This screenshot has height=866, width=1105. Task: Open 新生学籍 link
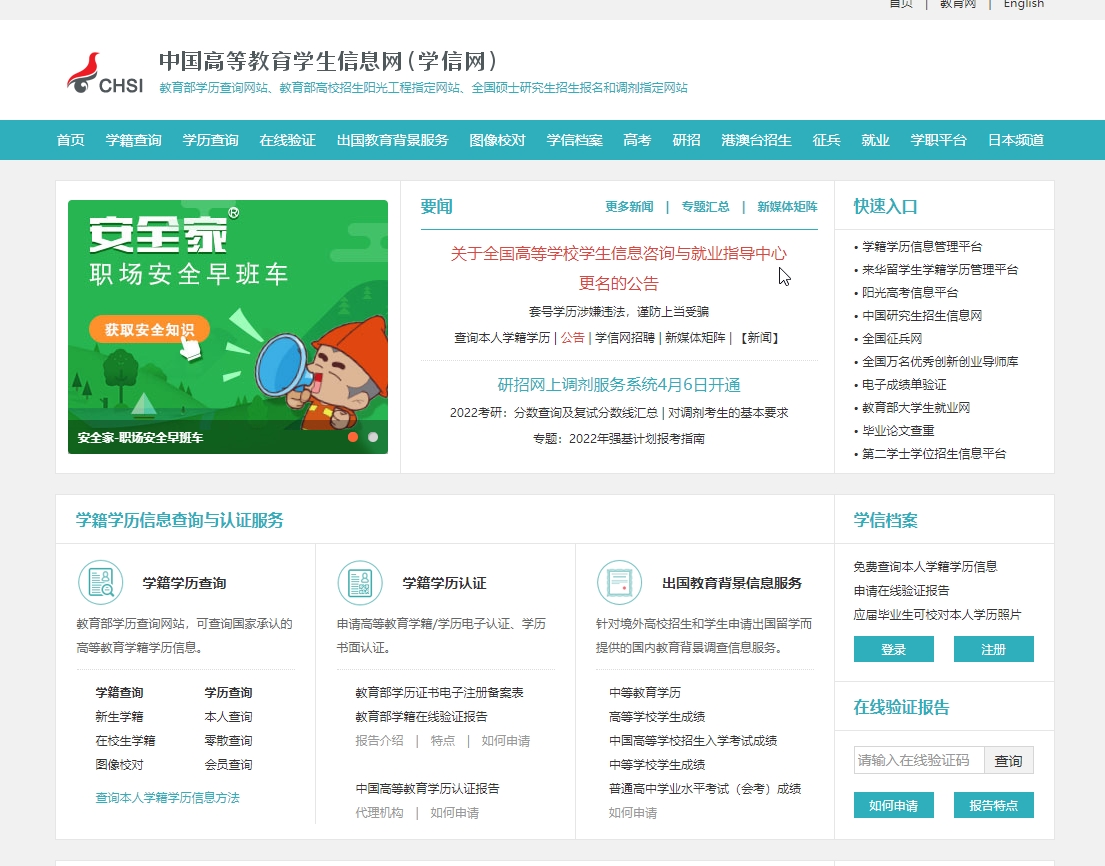point(119,717)
